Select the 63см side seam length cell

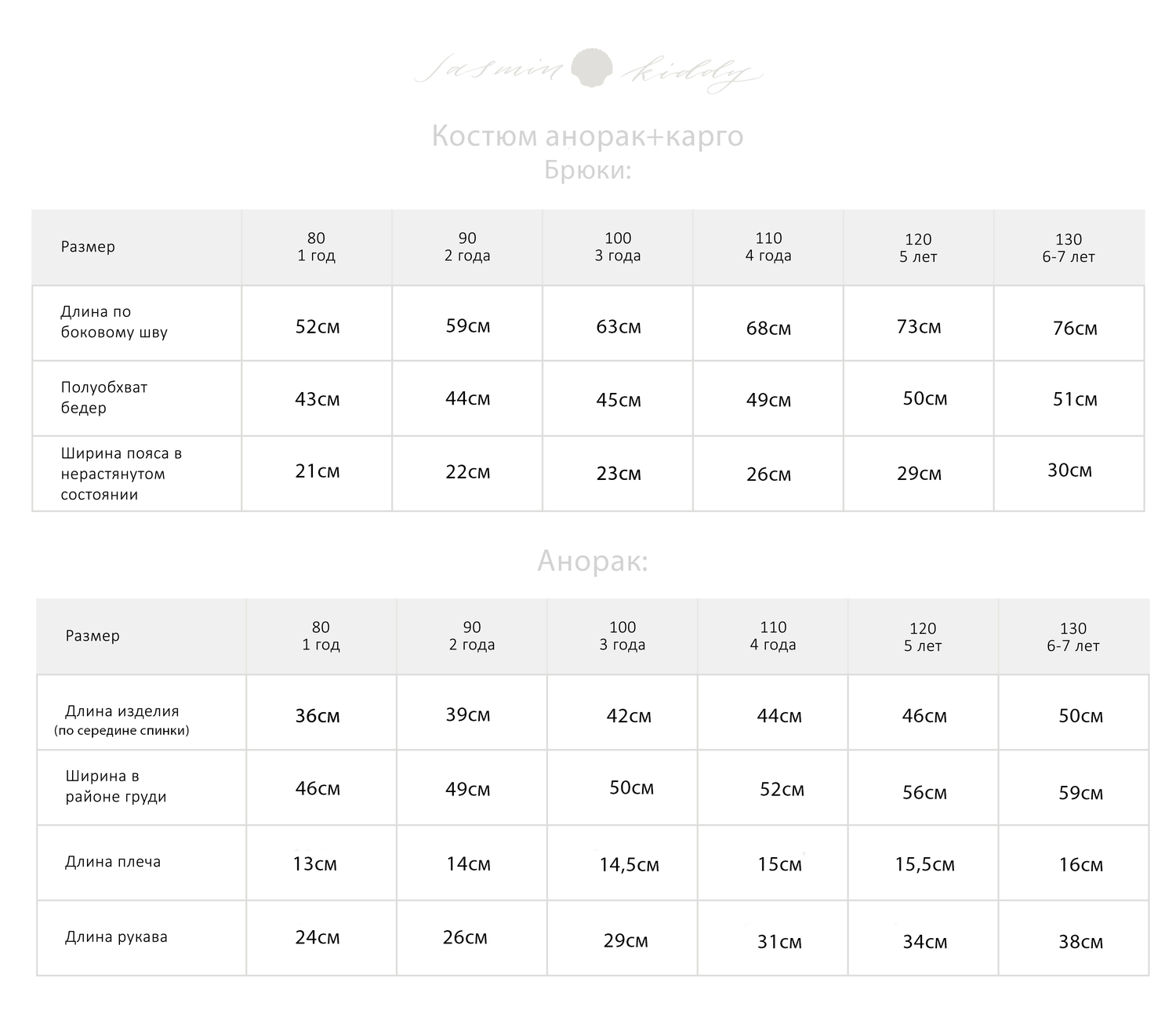[x=619, y=326]
